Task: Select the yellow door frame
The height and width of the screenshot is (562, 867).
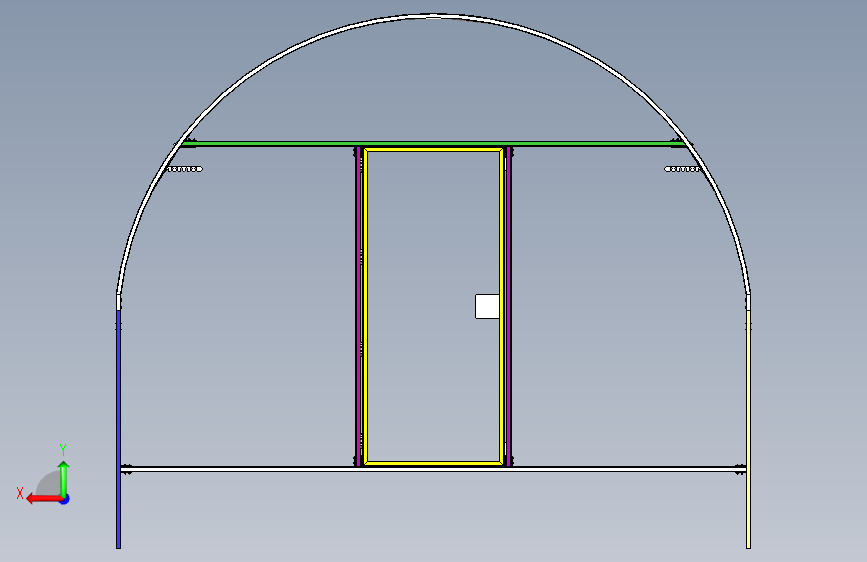Action: (x=434, y=306)
